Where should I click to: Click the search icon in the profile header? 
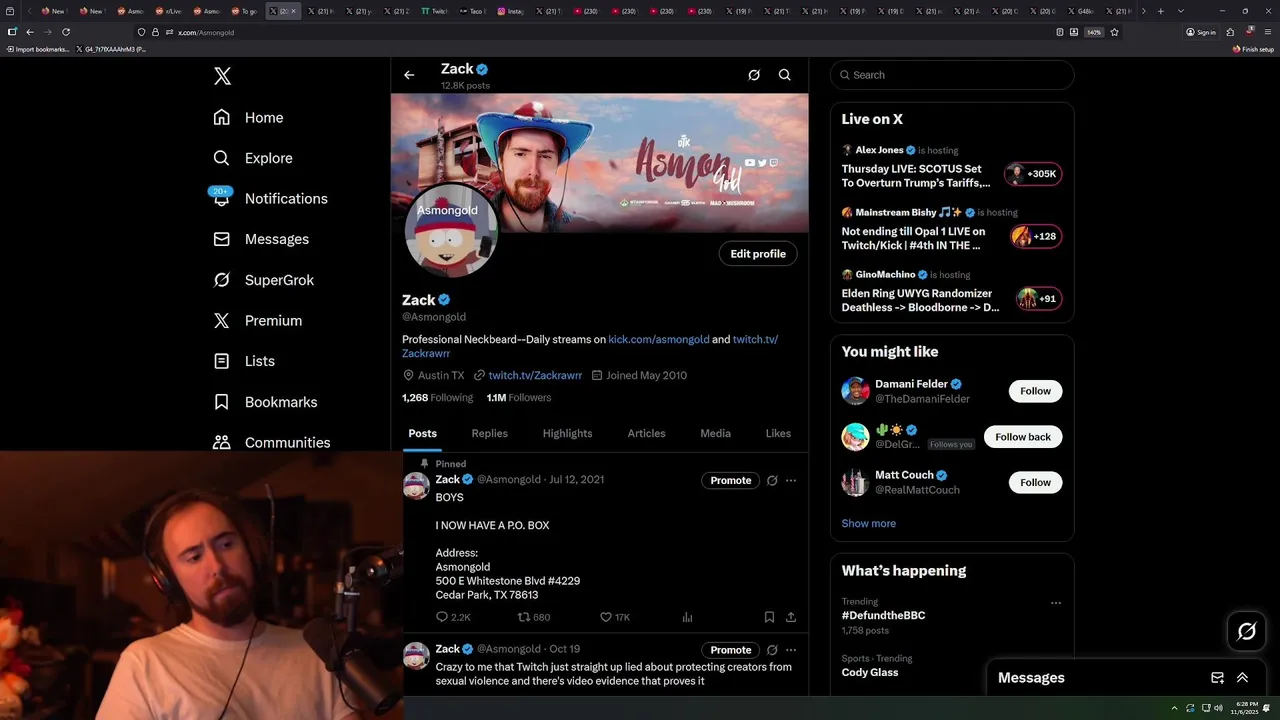coord(785,75)
